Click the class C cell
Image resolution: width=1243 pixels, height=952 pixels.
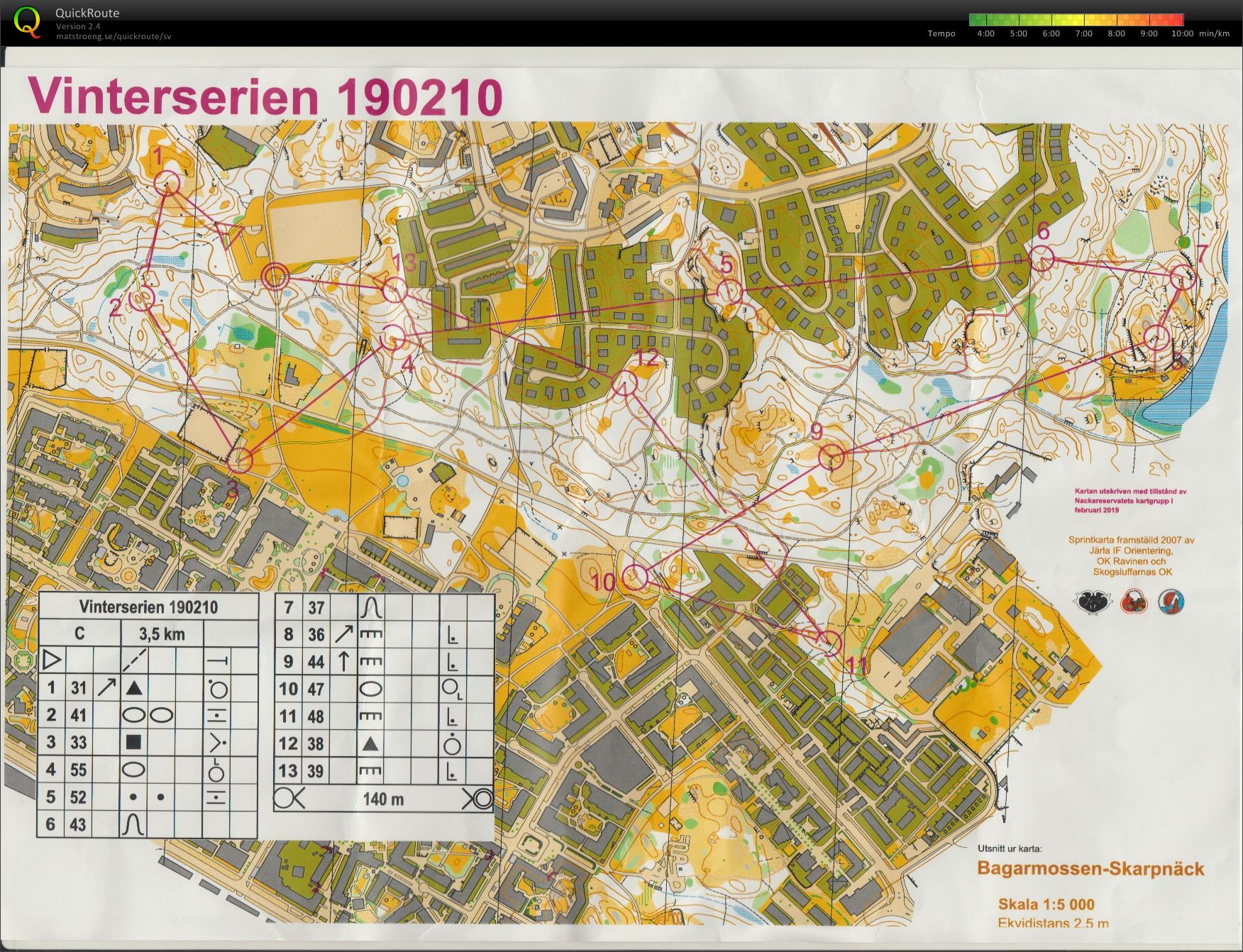click(79, 633)
